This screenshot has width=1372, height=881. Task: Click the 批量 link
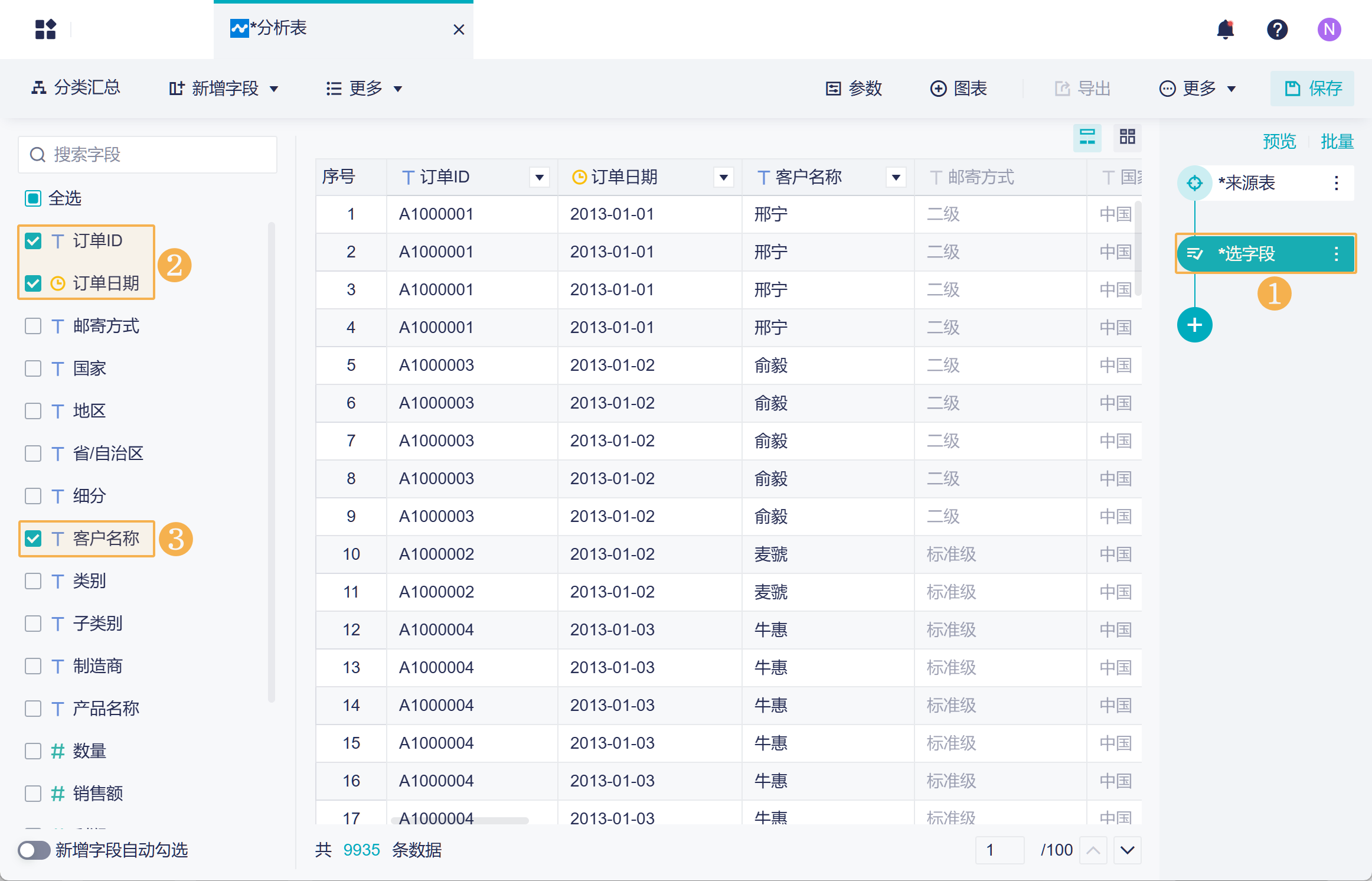coord(1337,142)
